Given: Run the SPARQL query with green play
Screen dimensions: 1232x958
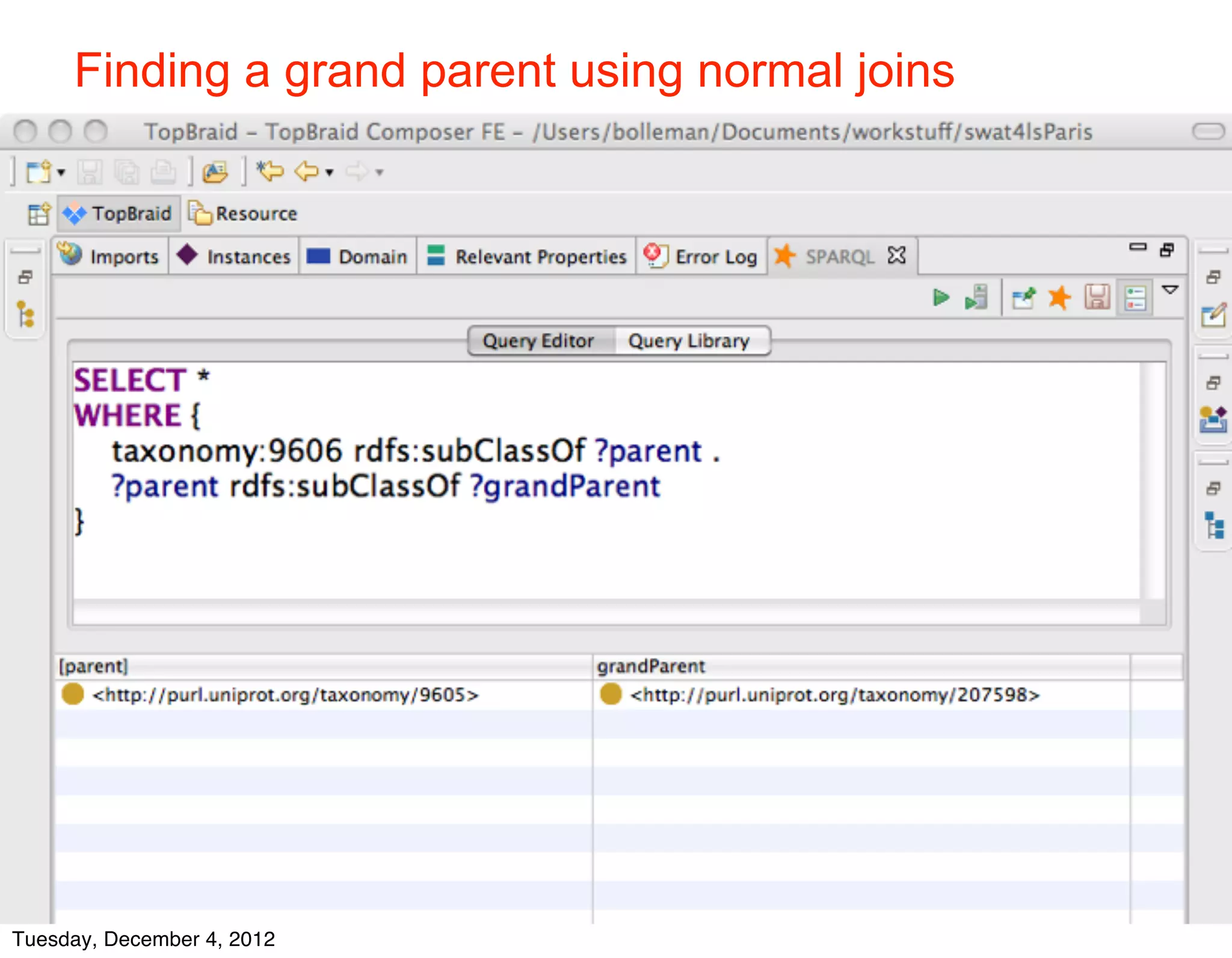Looking at the screenshot, I should click(941, 298).
